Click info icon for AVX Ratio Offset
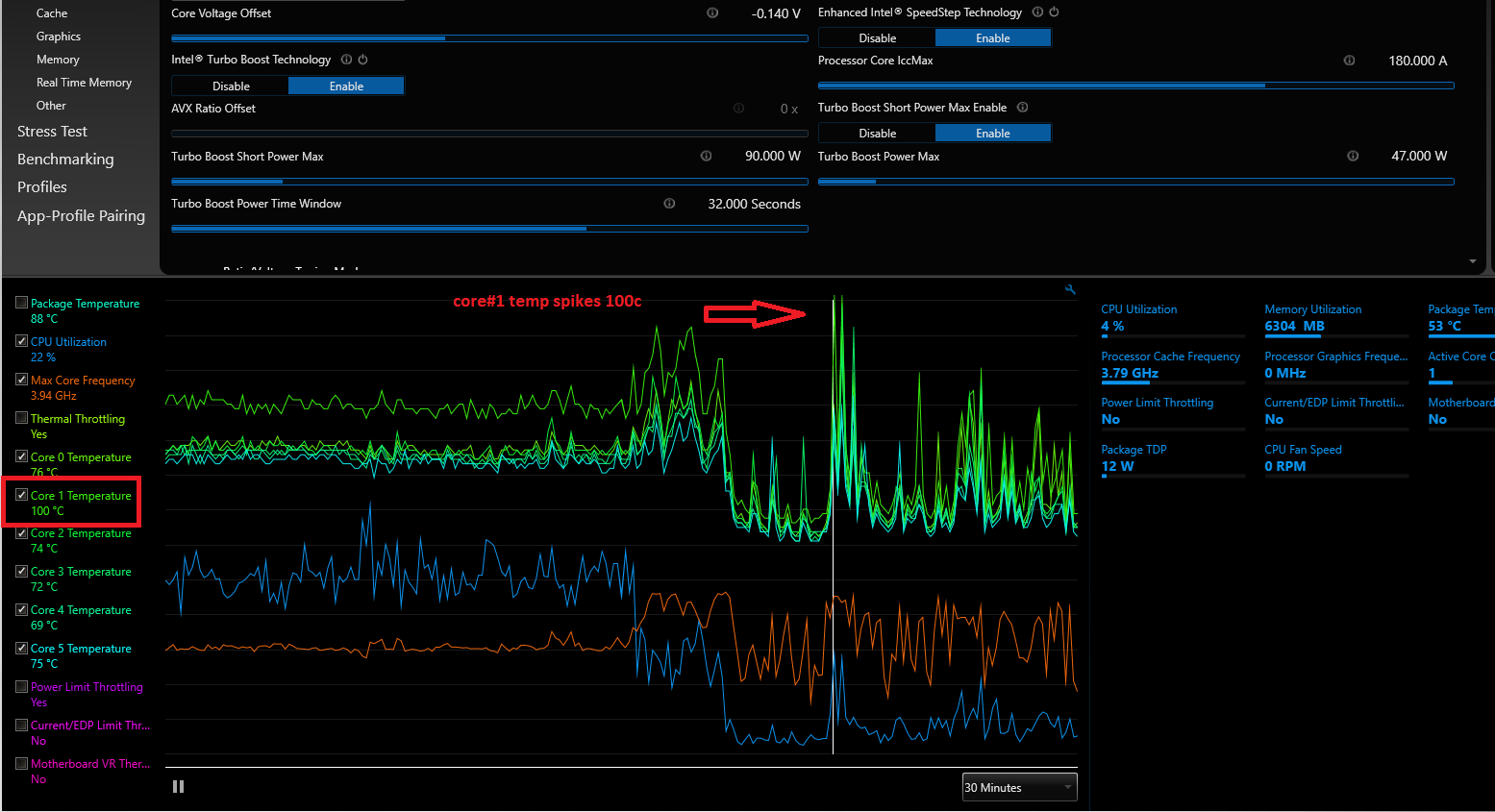 (738, 108)
